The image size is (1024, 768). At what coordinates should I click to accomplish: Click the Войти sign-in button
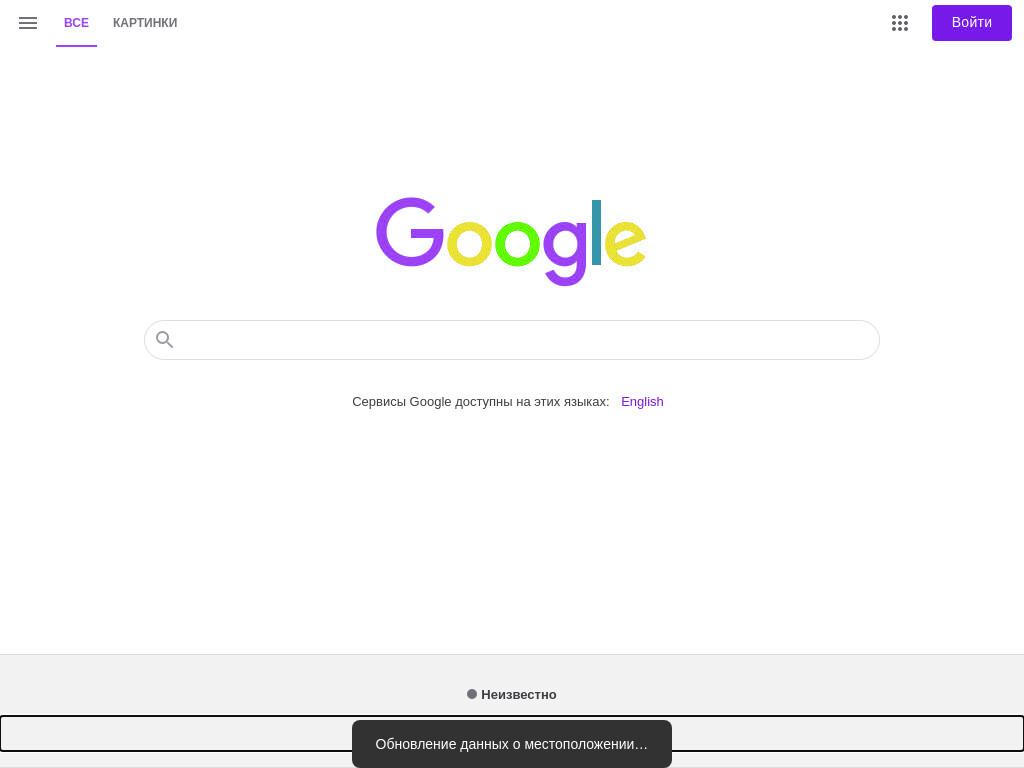coord(972,23)
